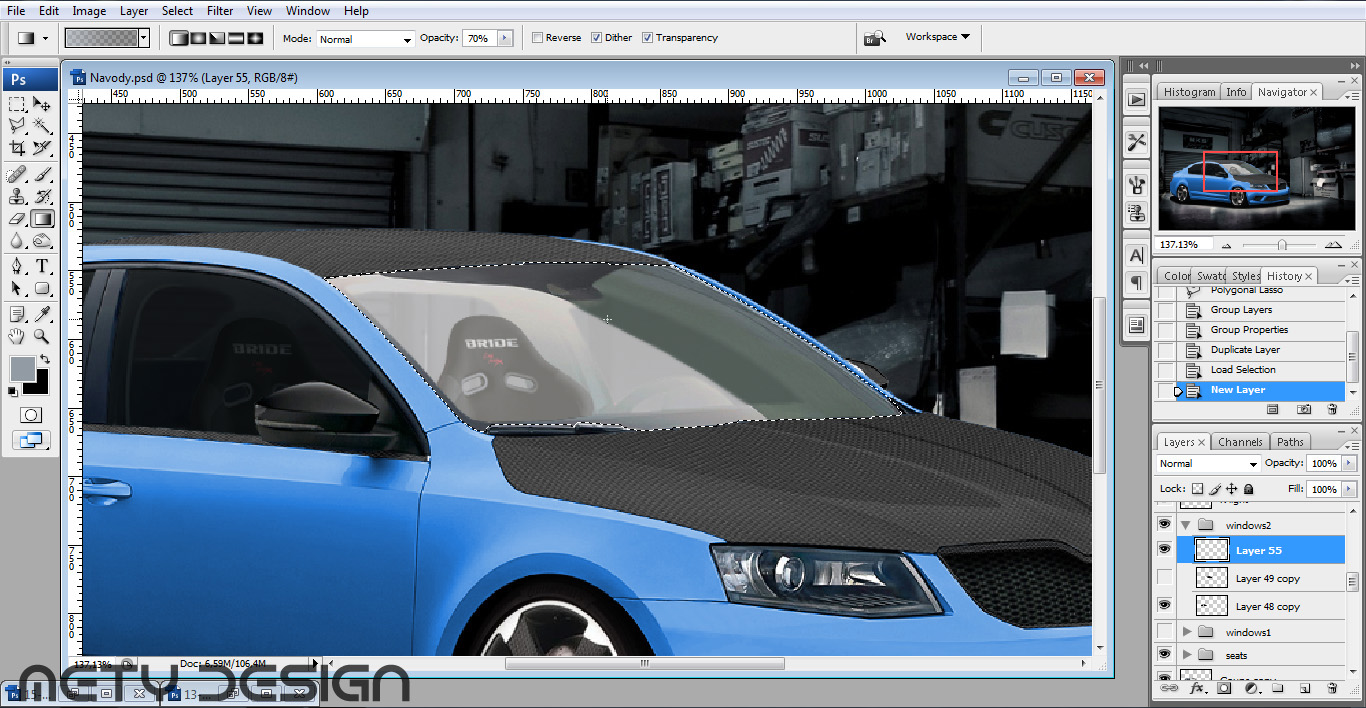Select the History Brush tool
This screenshot has height=708, width=1366.
point(42,197)
